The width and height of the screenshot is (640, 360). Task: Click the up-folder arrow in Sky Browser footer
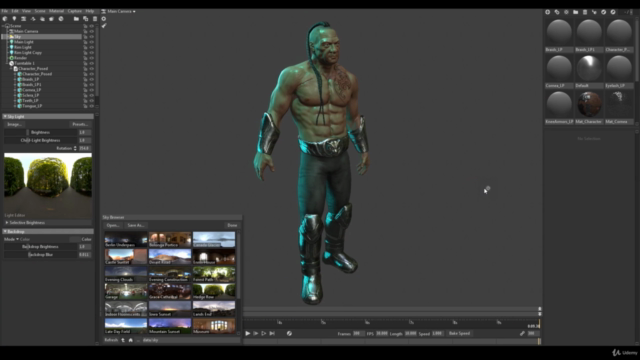(x=123, y=340)
